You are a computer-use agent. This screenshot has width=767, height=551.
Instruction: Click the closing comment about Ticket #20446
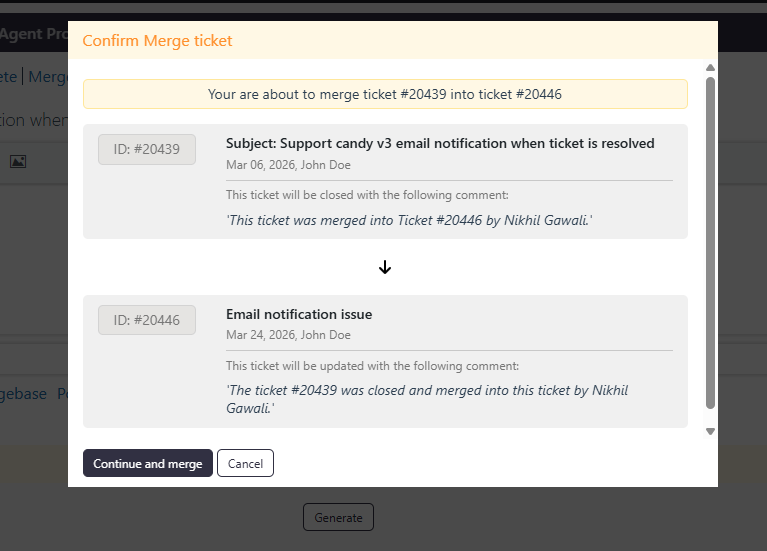[409, 219]
